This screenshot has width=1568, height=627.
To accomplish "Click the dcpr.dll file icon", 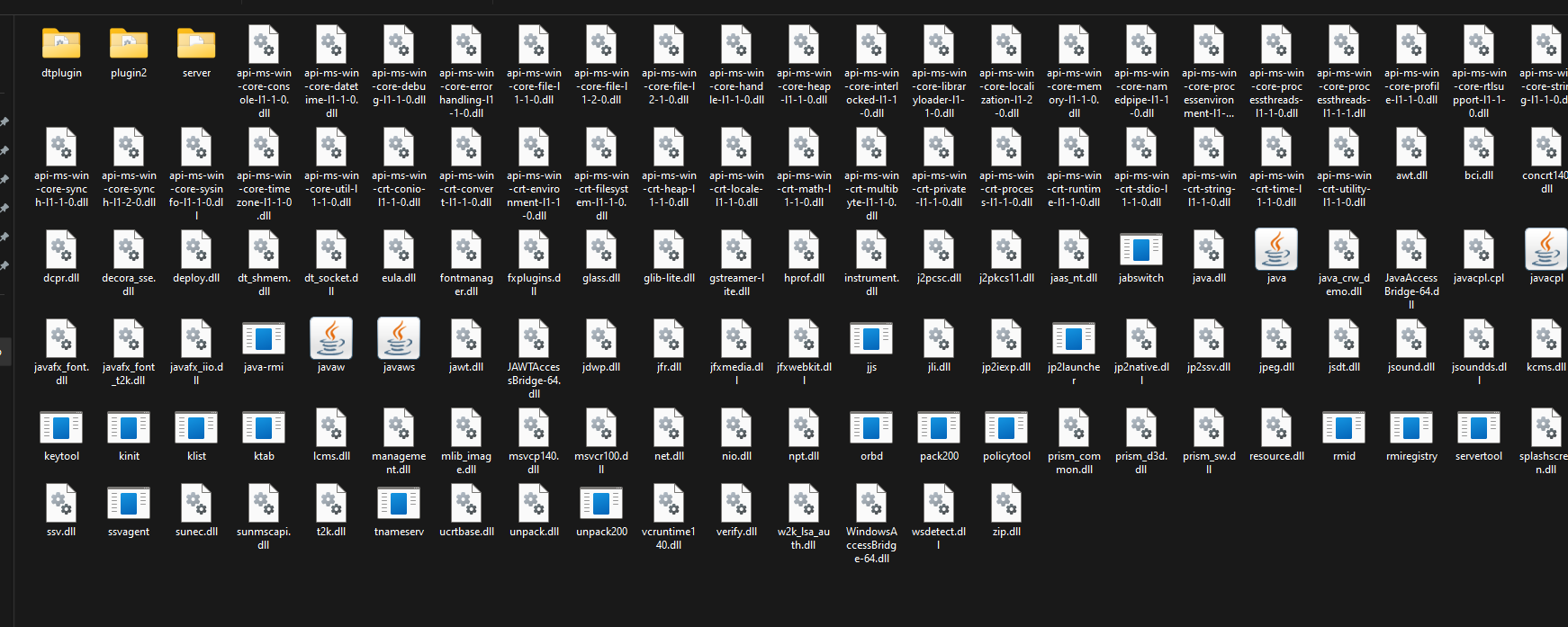I will 61,249.
